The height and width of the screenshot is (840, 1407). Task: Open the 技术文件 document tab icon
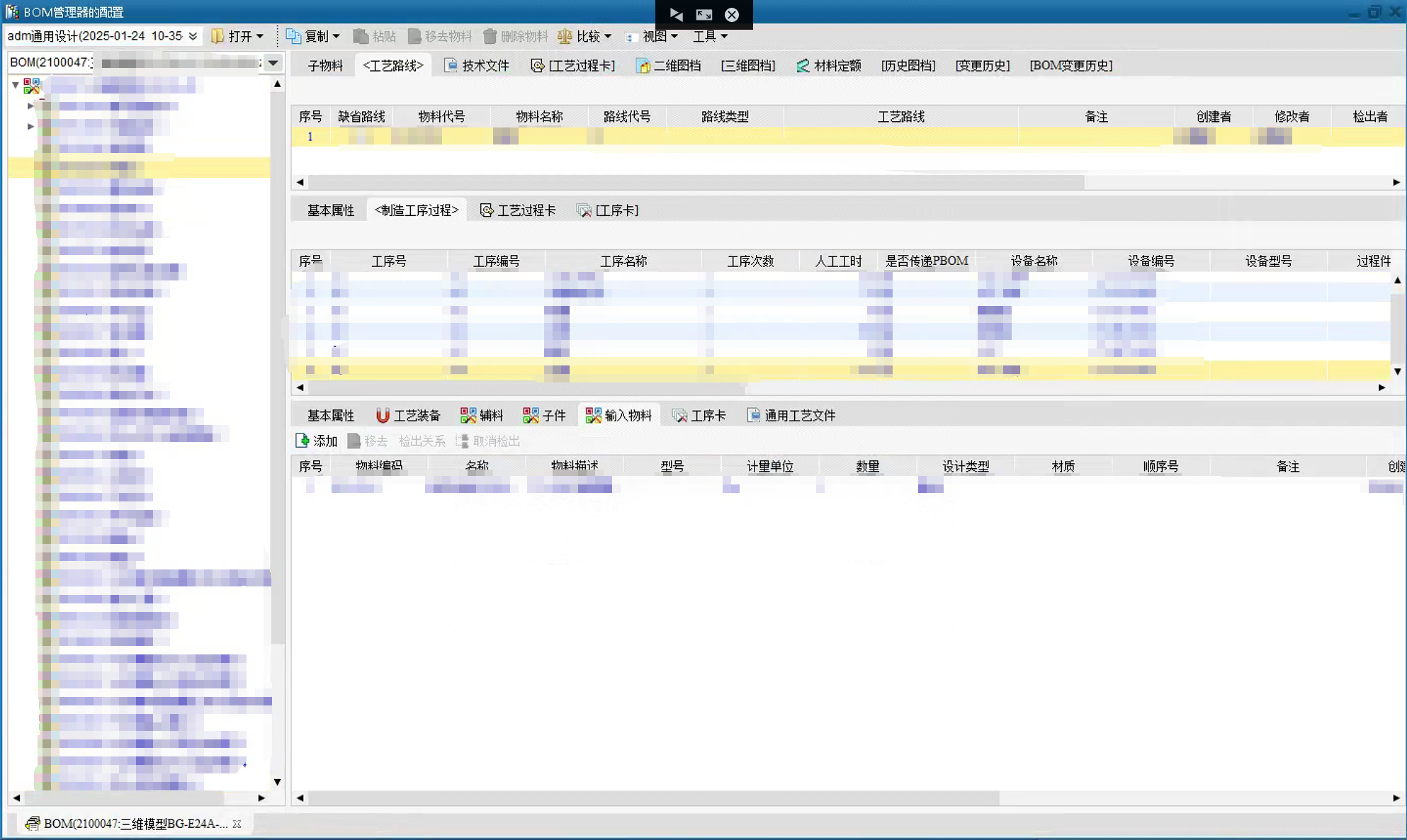click(451, 65)
